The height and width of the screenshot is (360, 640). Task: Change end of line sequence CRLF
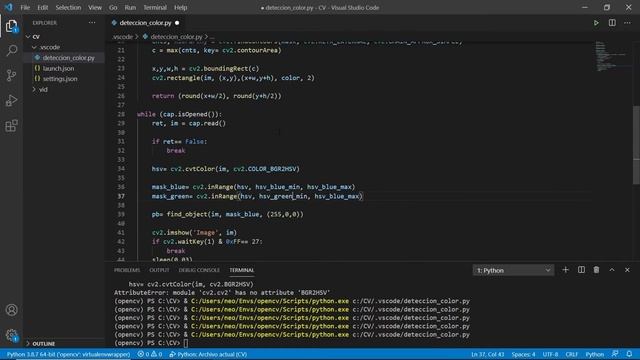coord(571,354)
